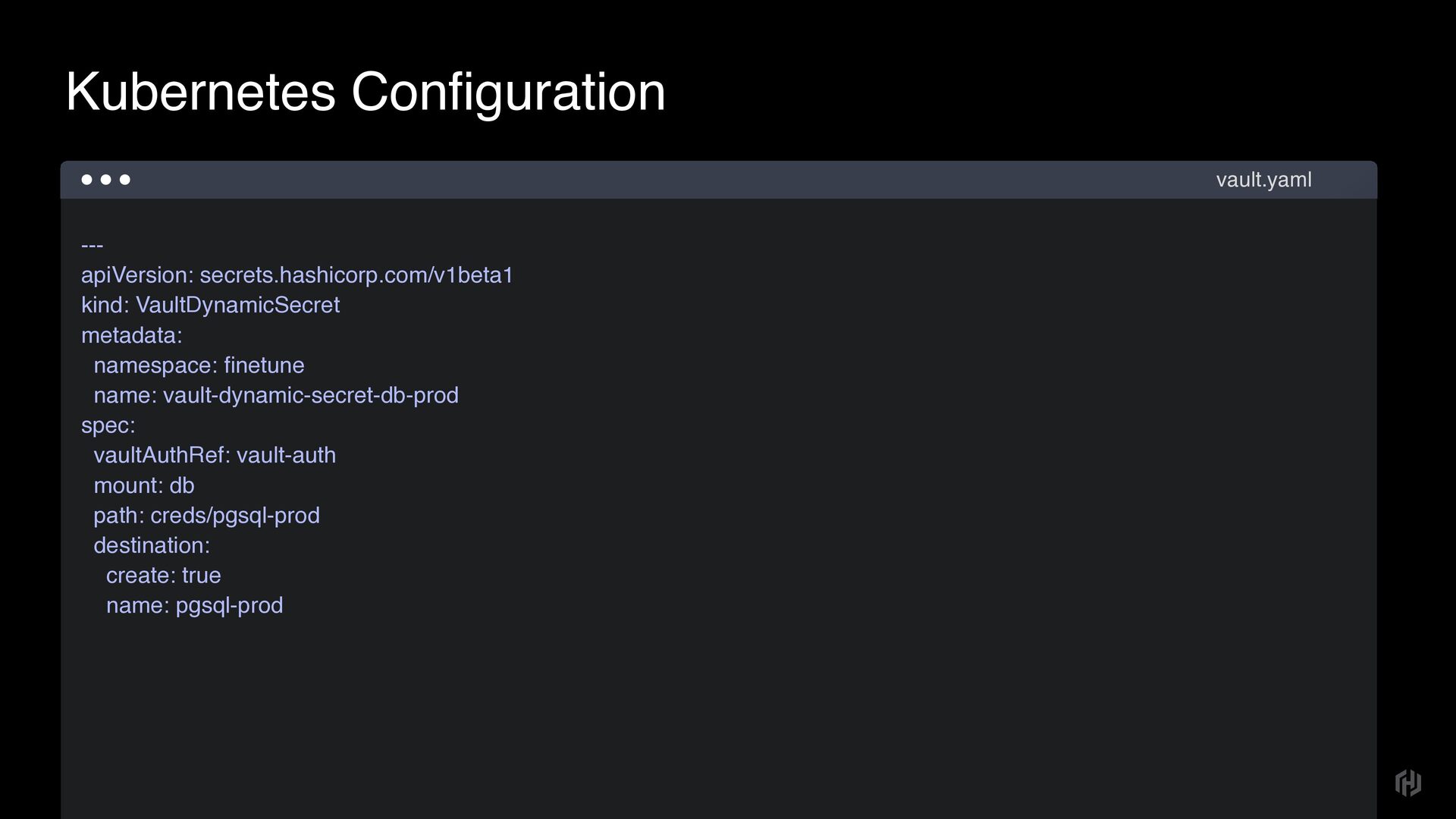Click the mount: db line
The image size is (1456, 819).
pyautogui.click(x=144, y=485)
